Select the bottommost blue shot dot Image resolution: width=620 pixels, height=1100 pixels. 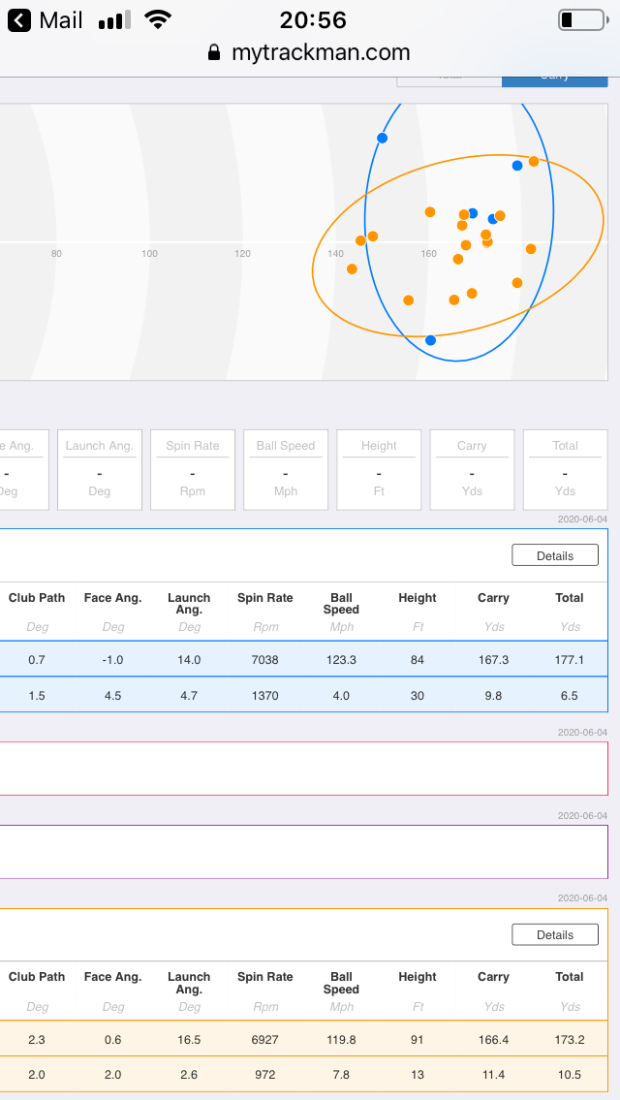[x=430, y=341]
